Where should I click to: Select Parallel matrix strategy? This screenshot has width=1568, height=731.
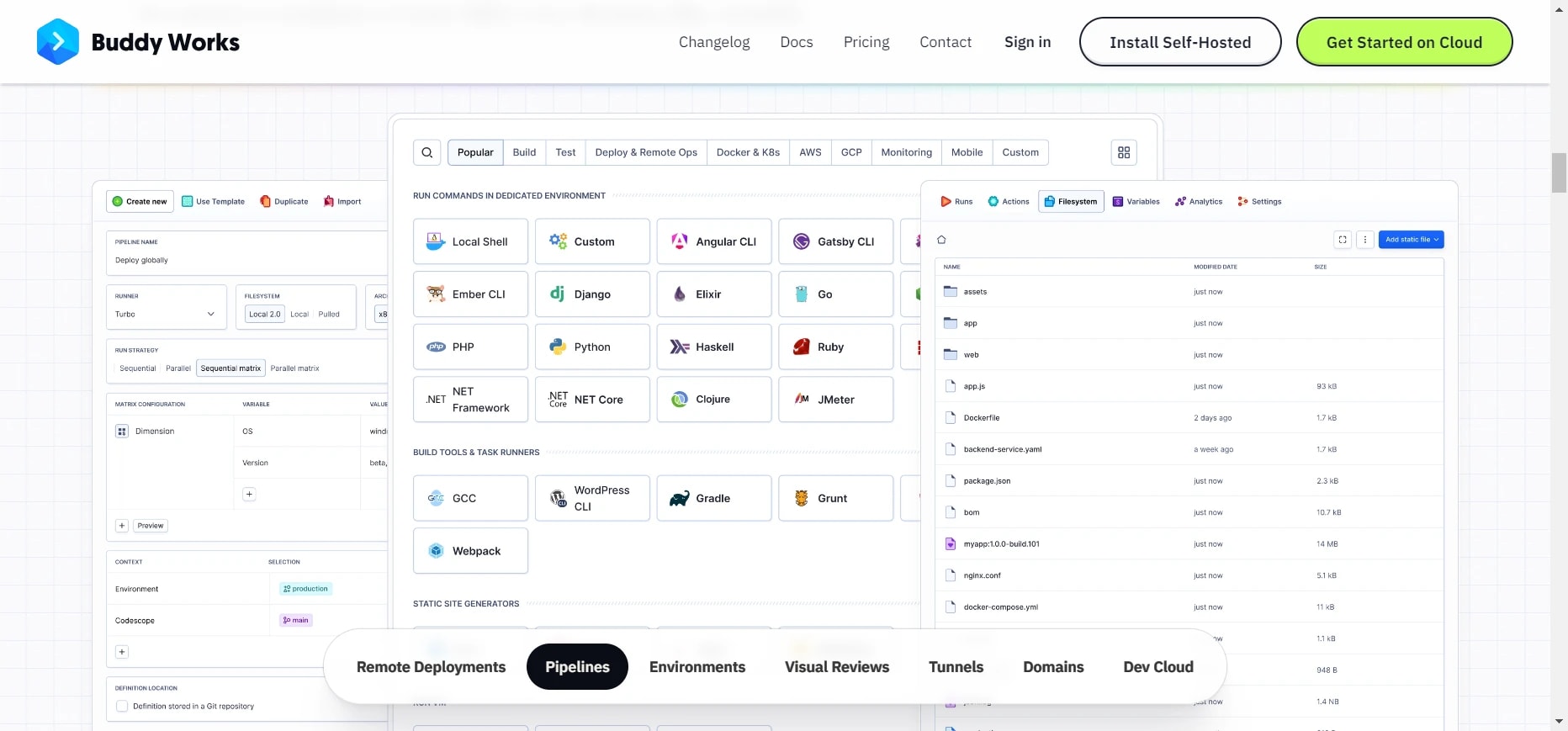pos(294,368)
